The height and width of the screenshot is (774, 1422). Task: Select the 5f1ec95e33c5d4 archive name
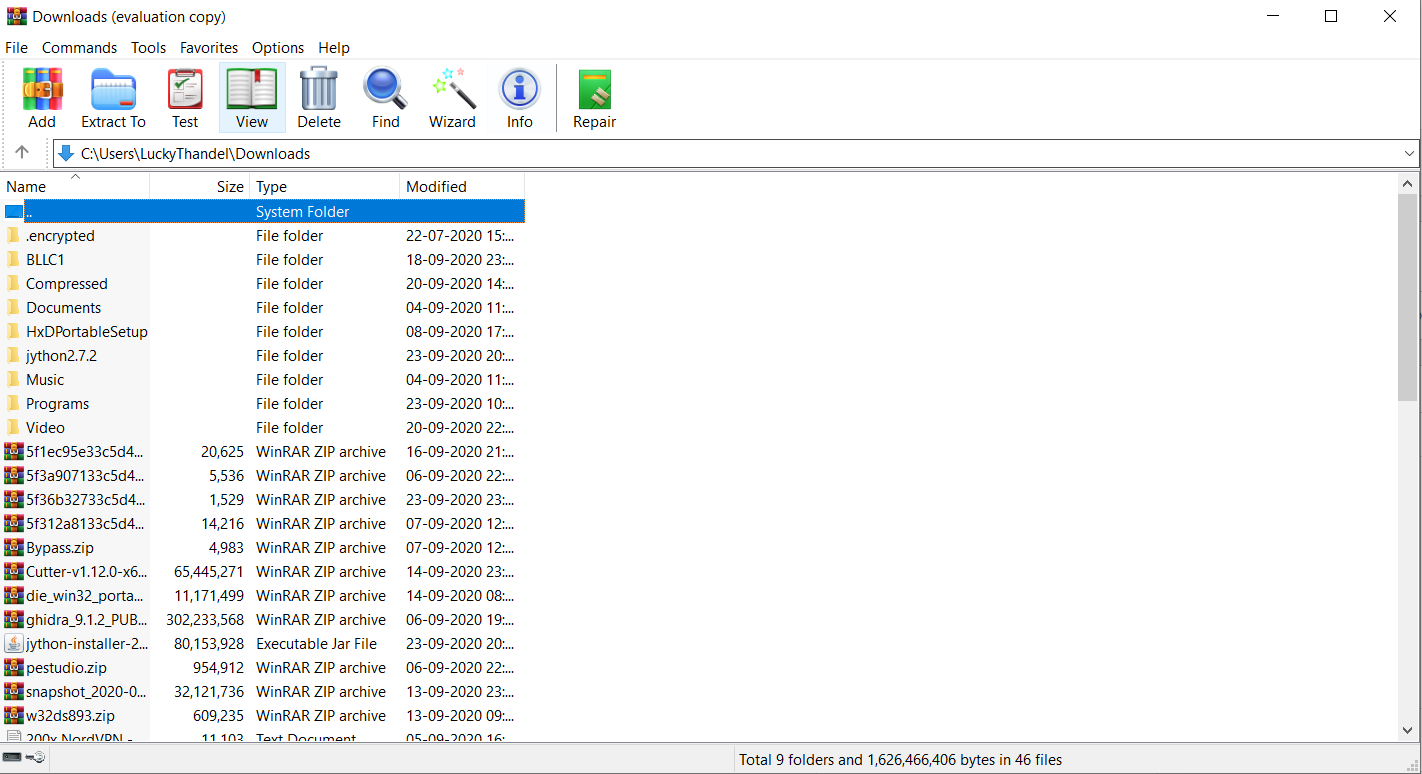pos(85,452)
